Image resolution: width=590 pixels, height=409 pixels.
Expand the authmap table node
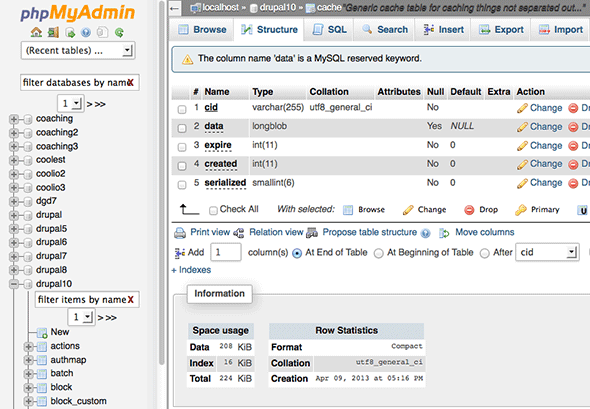click(29, 360)
